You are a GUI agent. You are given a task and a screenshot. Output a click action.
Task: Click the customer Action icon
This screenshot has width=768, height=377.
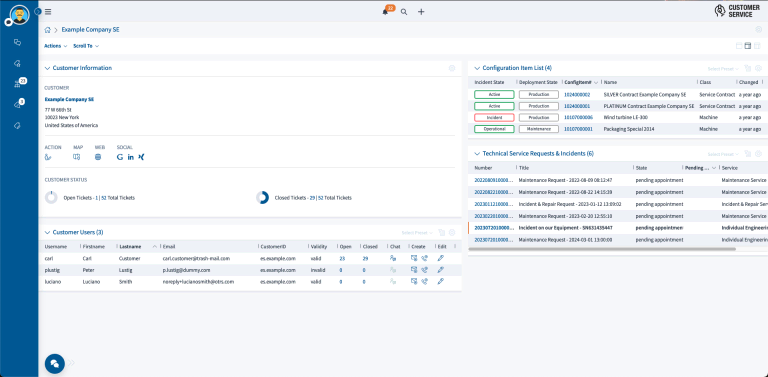48,157
